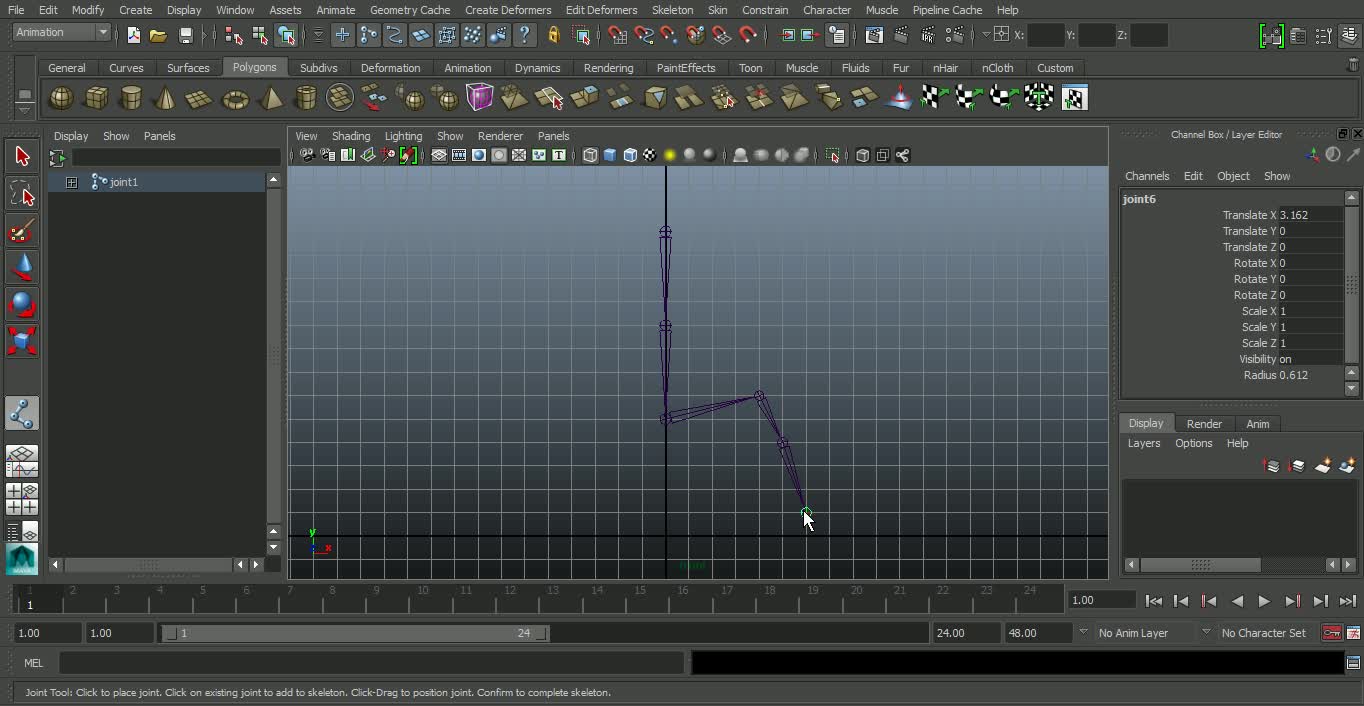This screenshot has width=1364, height=706.
Task: Toggle the viewport grid display
Action: coord(439,155)
